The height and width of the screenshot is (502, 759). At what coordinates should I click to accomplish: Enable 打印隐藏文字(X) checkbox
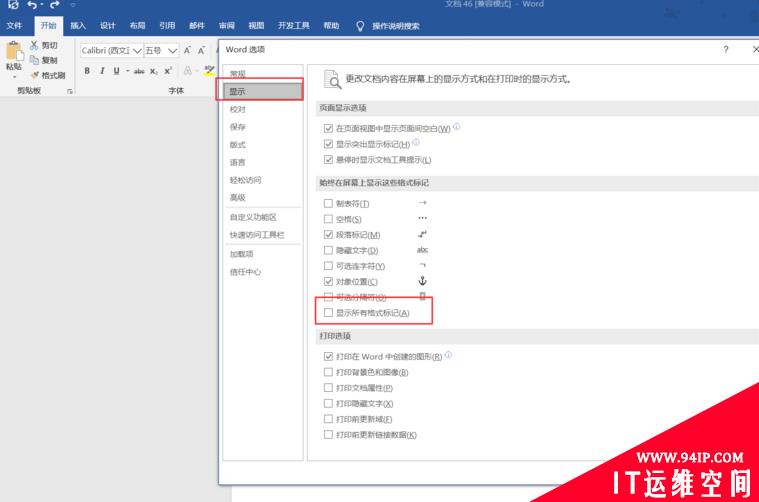[x=328, y=403]
